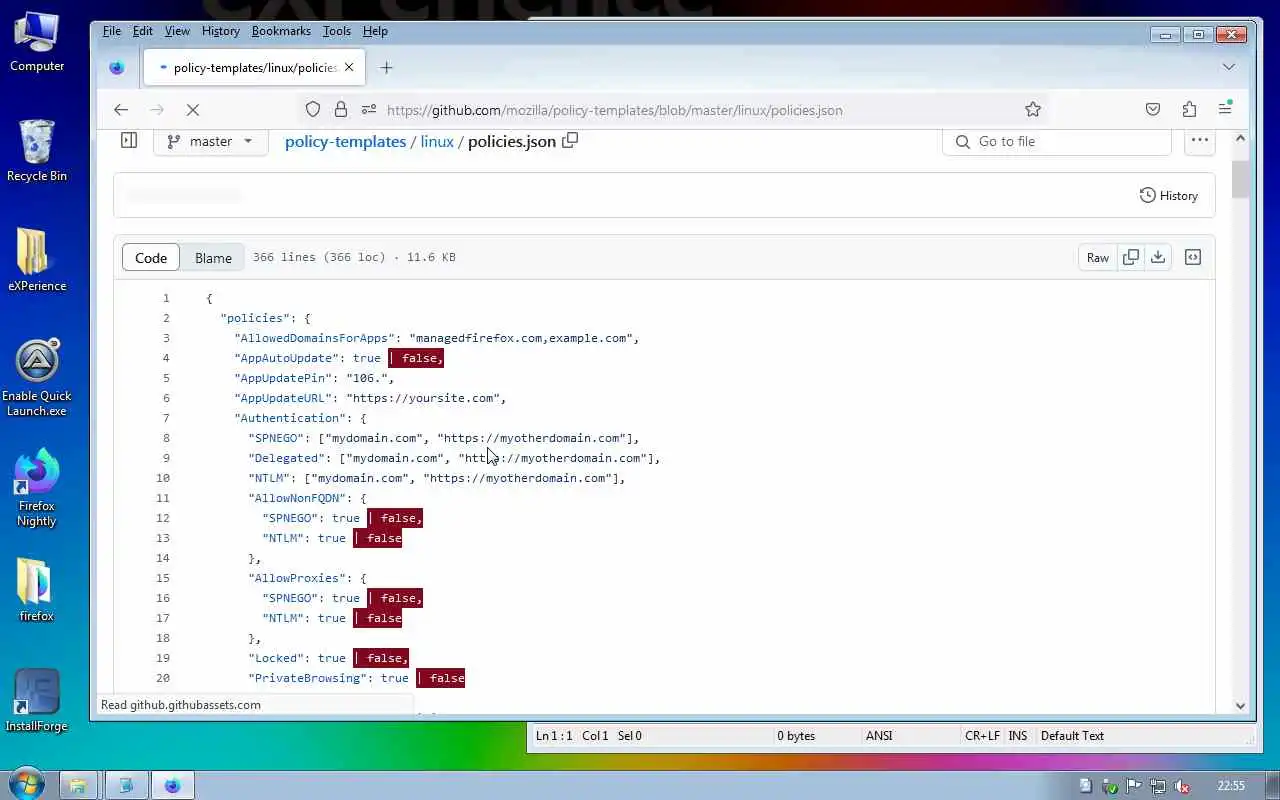Open a new tab with plus button
1280x800 pixels.
[x=386, y=68]
